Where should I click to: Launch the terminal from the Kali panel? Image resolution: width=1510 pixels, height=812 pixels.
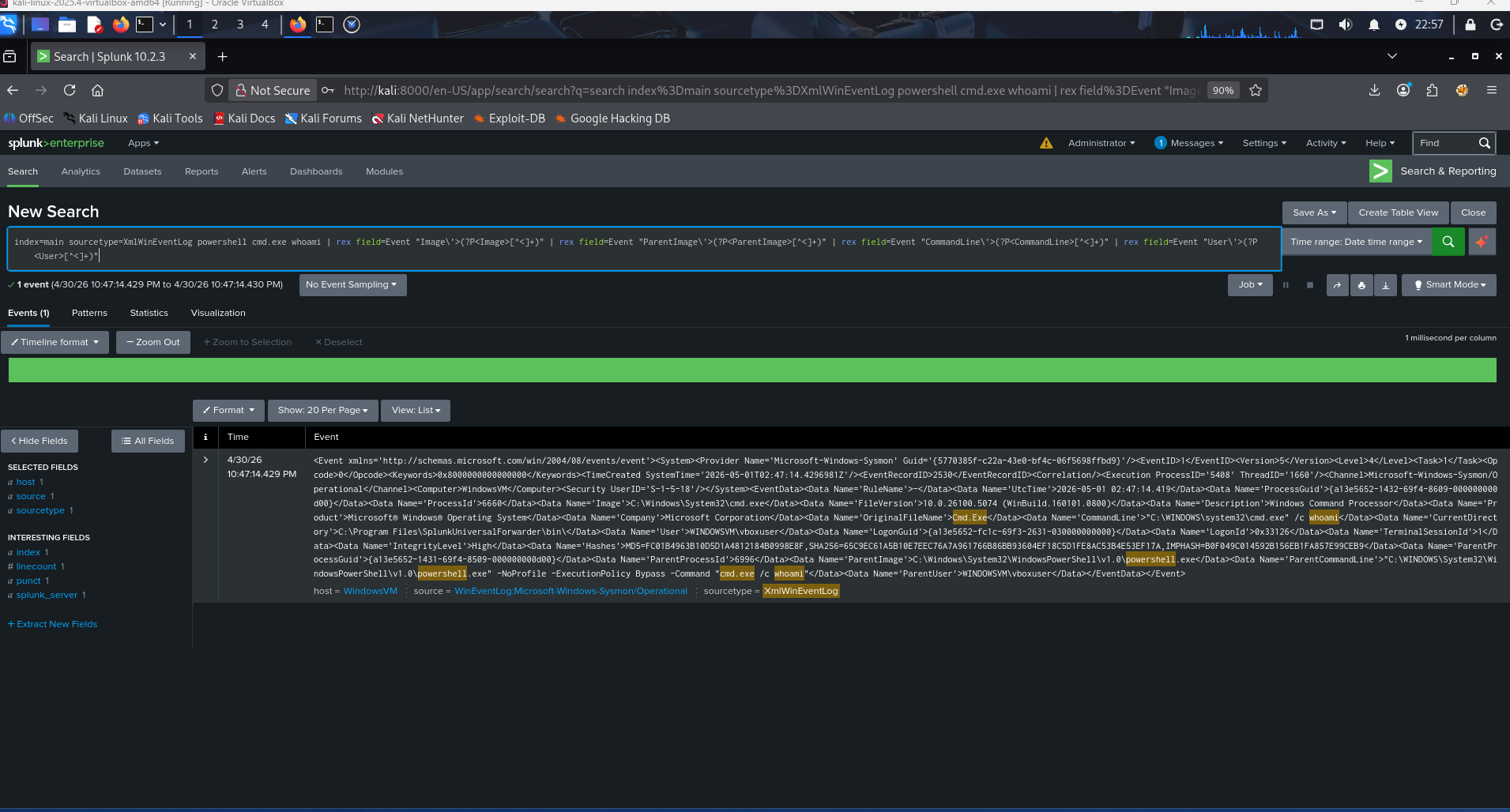coord(144,24)
